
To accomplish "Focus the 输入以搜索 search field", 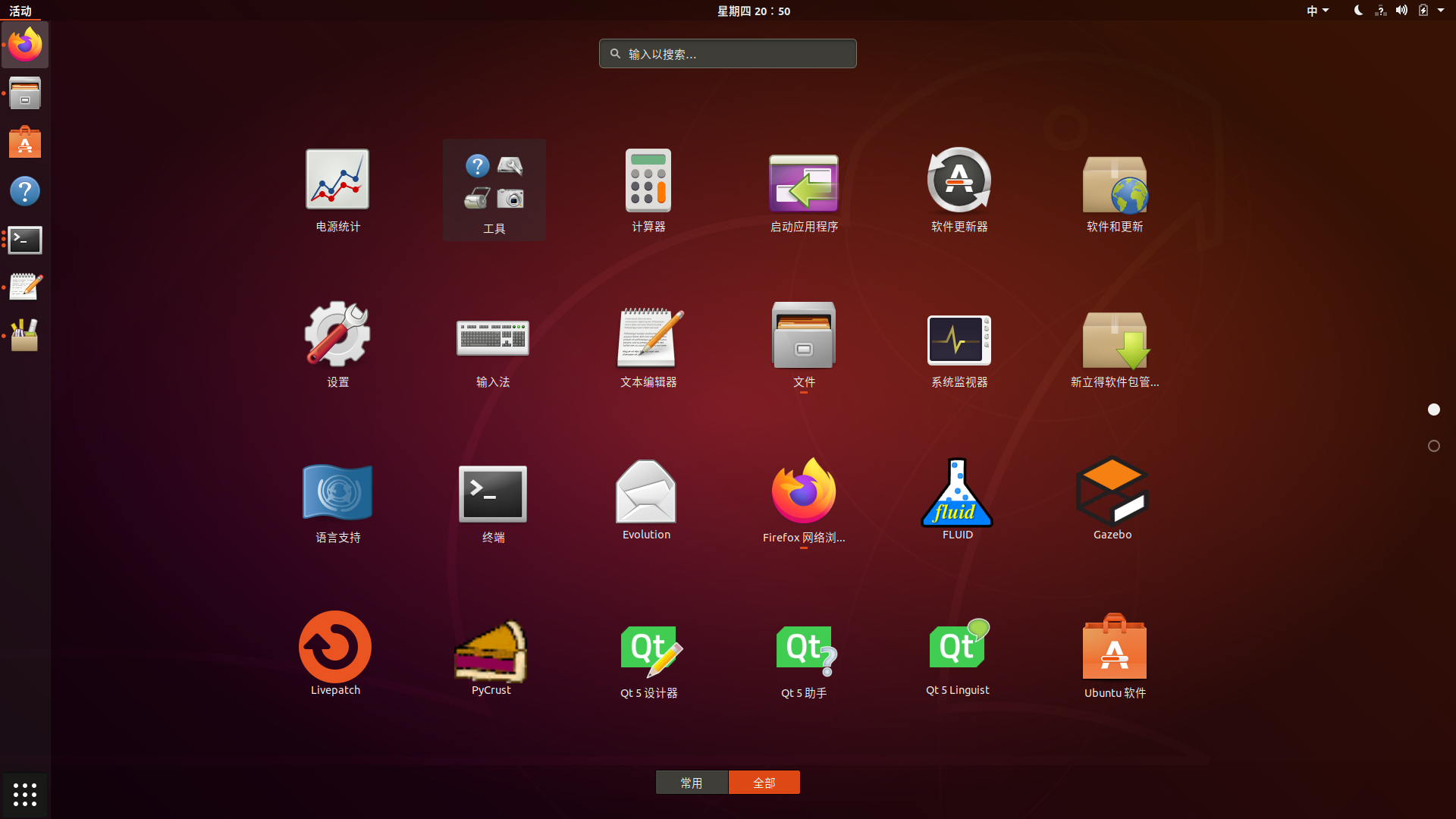I will coord(728,54).
